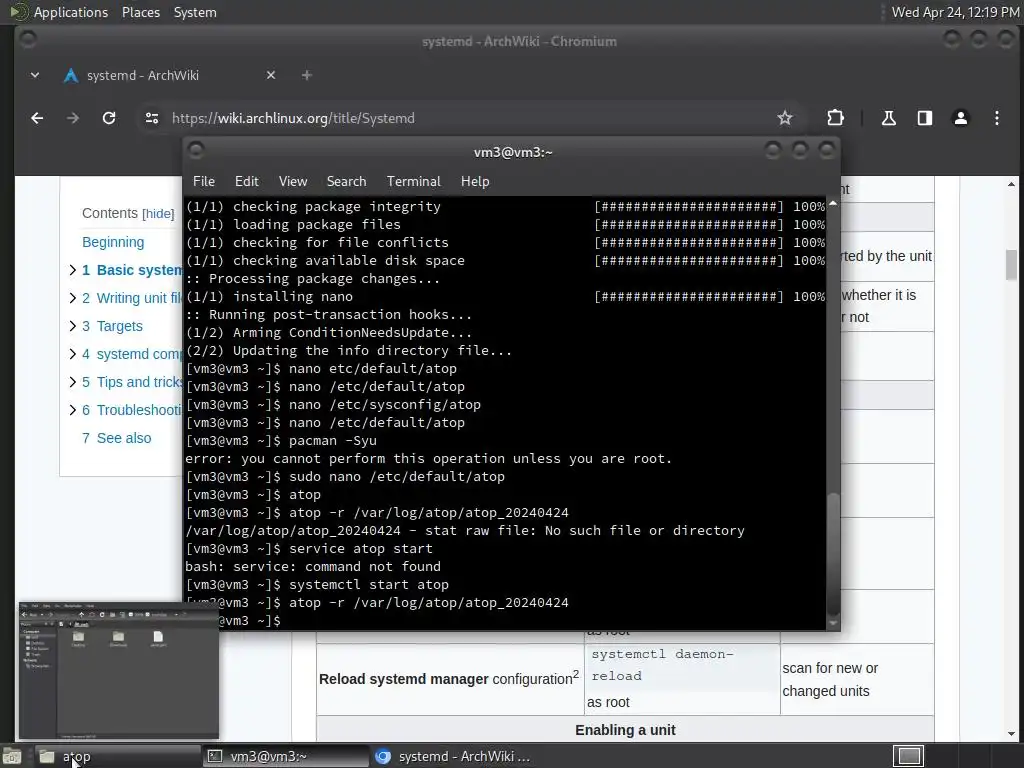Close the systemd - ArchWiki tab
Image resolution: width=1024 pixels, height=768 pixels.
click(x=271, y=75)
